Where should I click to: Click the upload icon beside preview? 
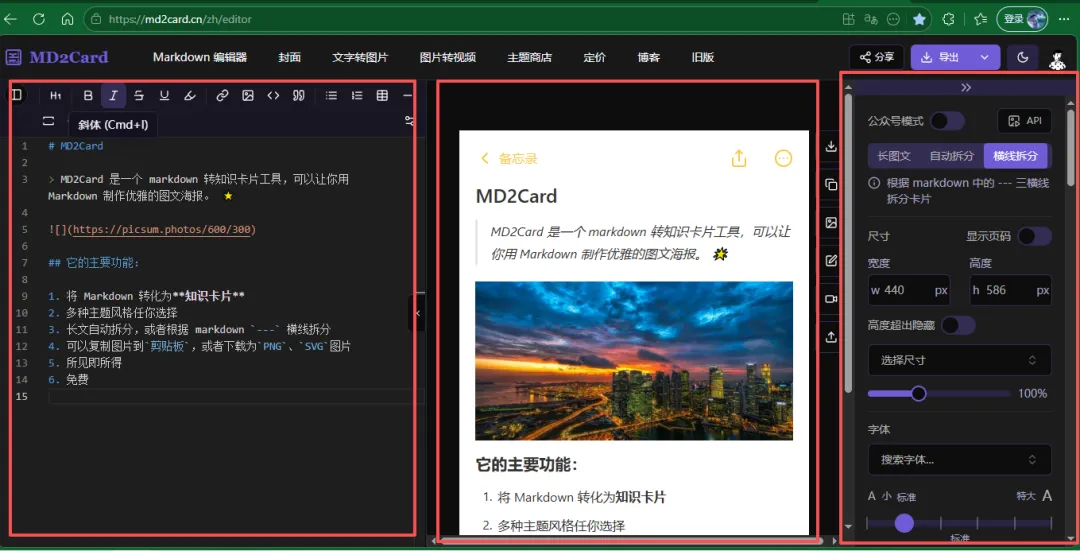831,337
